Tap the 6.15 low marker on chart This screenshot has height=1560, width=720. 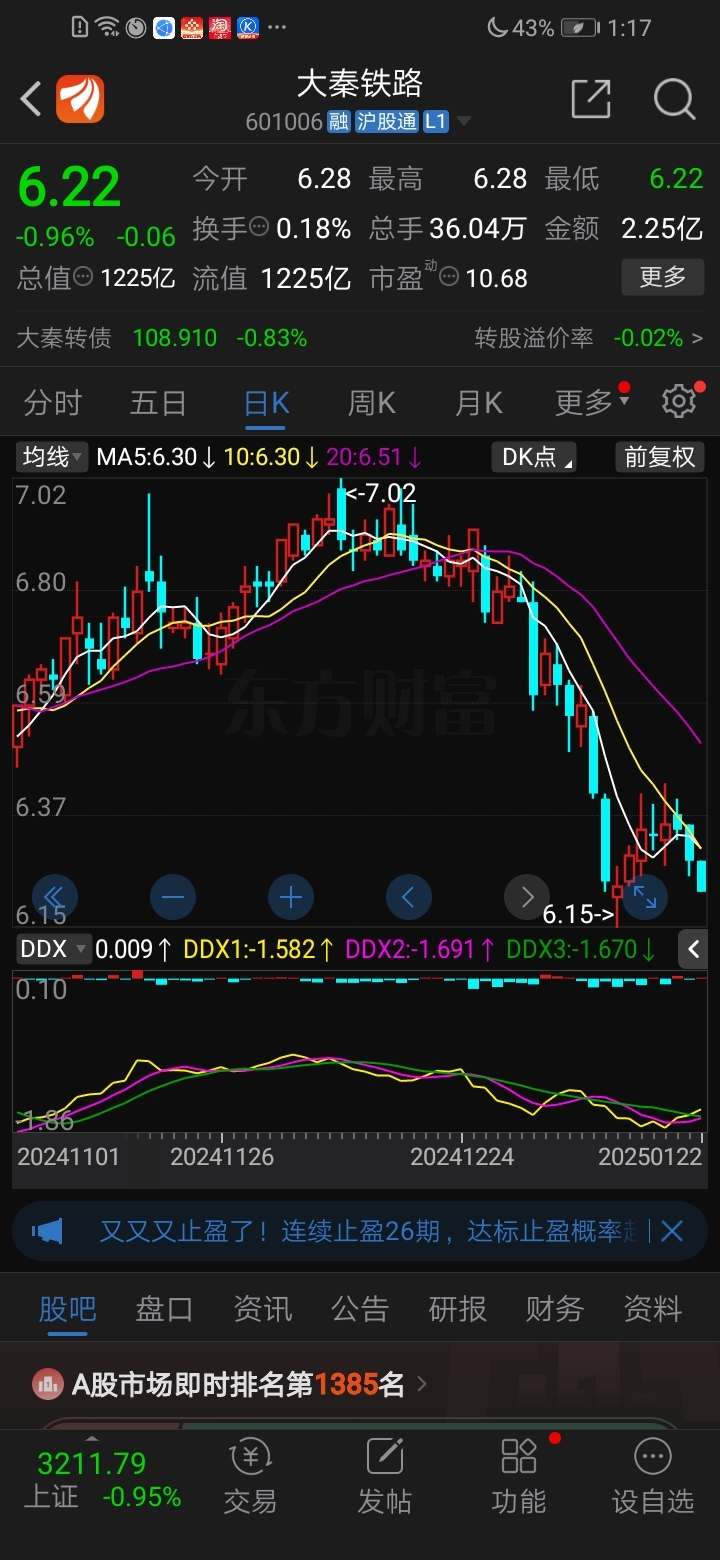(x=578, y=913)
